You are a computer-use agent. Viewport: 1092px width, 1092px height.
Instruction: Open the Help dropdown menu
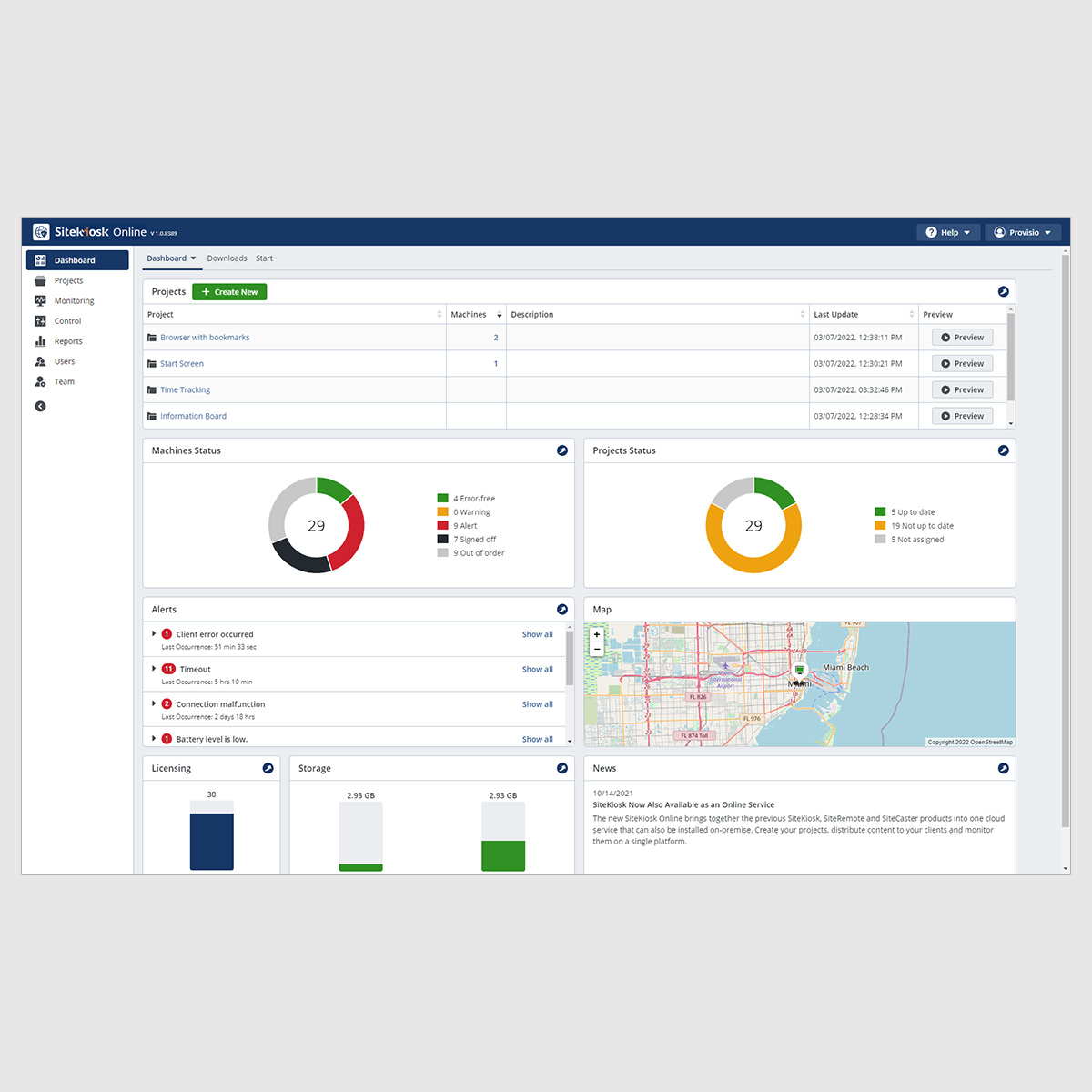tap(948, 233)
